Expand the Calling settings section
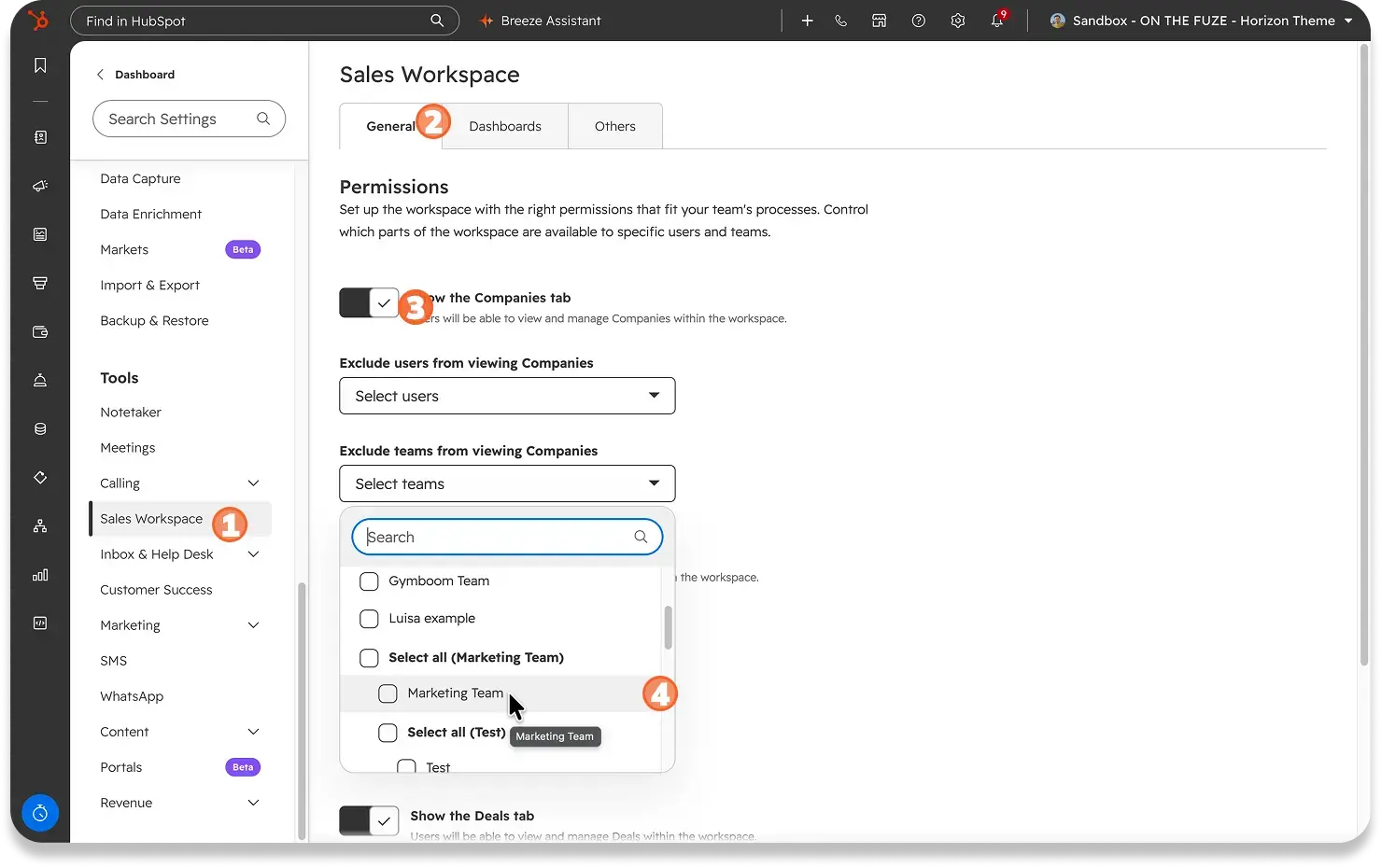 click(x=253, y=483)
